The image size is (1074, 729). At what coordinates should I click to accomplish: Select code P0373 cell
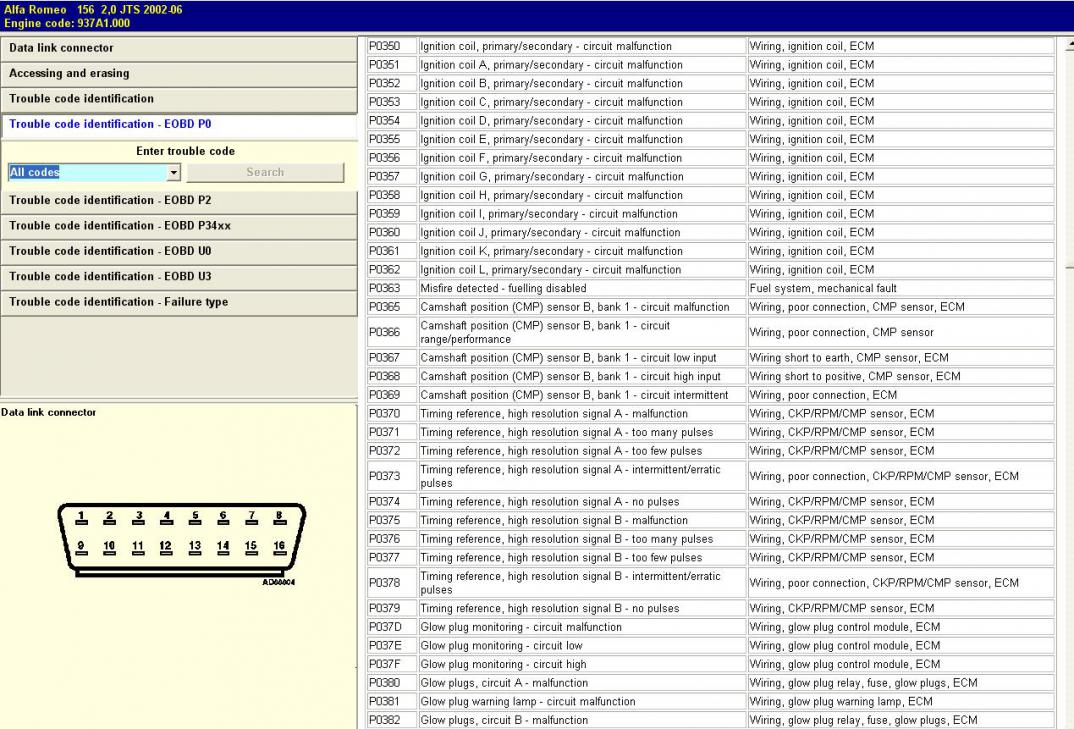point(392,476)
